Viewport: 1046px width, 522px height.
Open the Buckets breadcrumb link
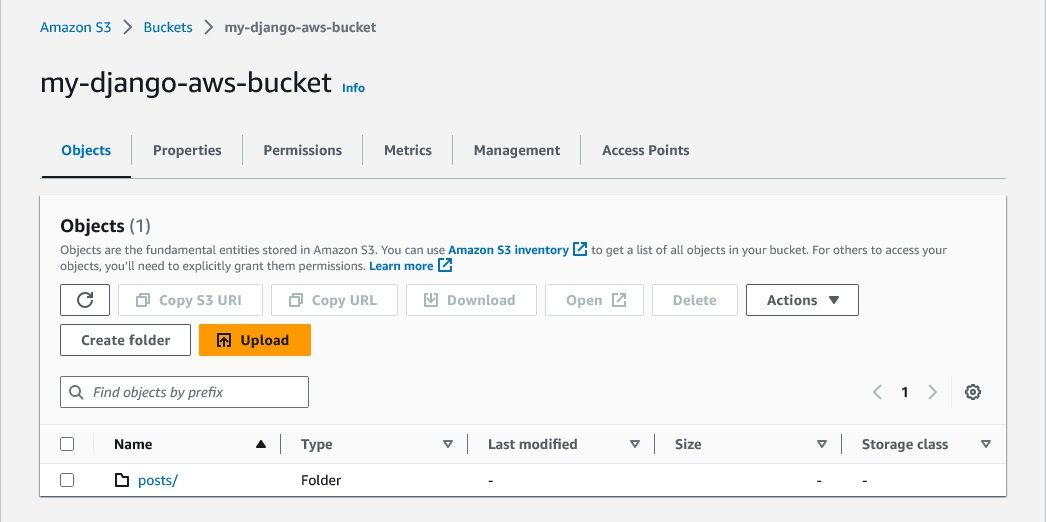[168, 27]
